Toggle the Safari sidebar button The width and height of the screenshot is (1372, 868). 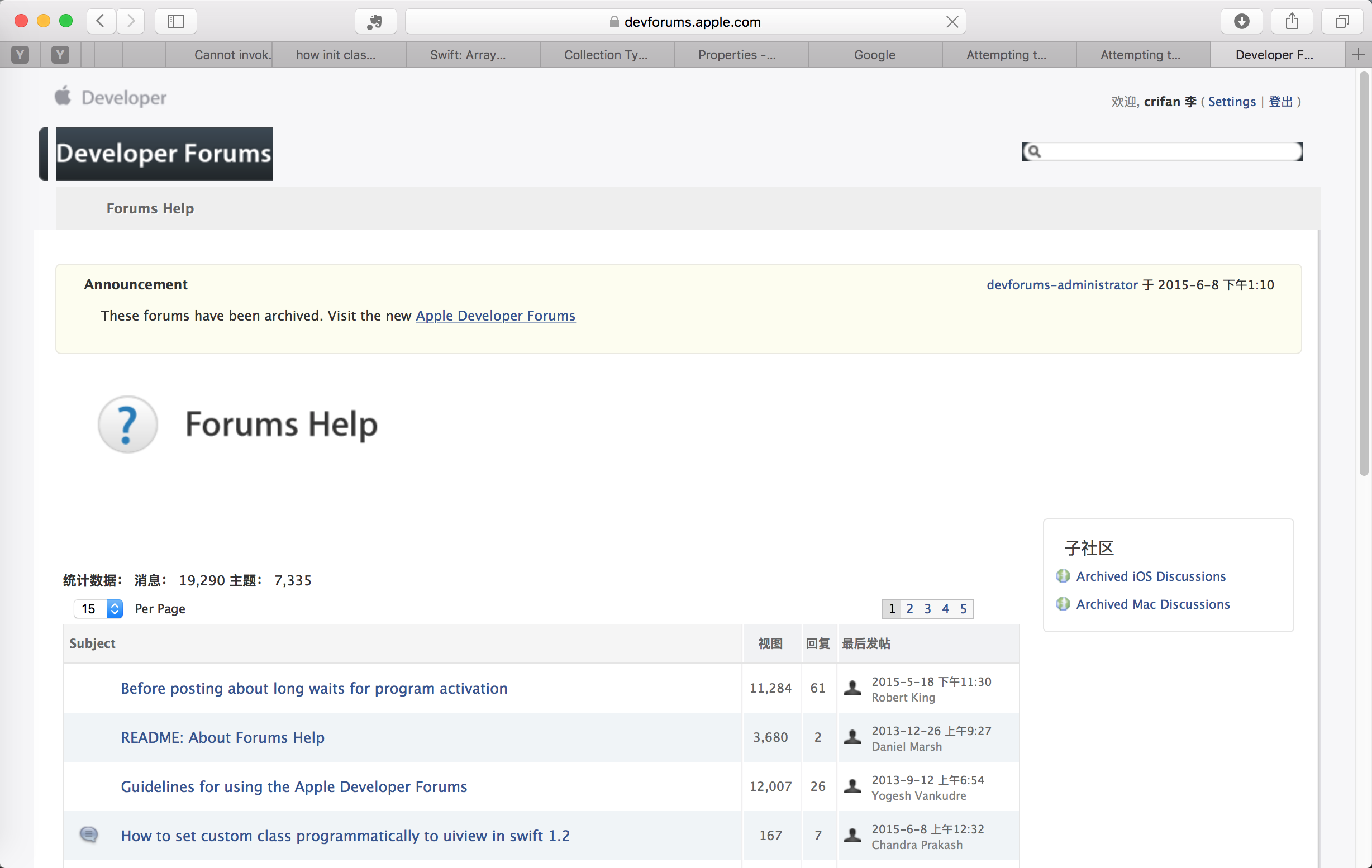[x=175, y=22]
